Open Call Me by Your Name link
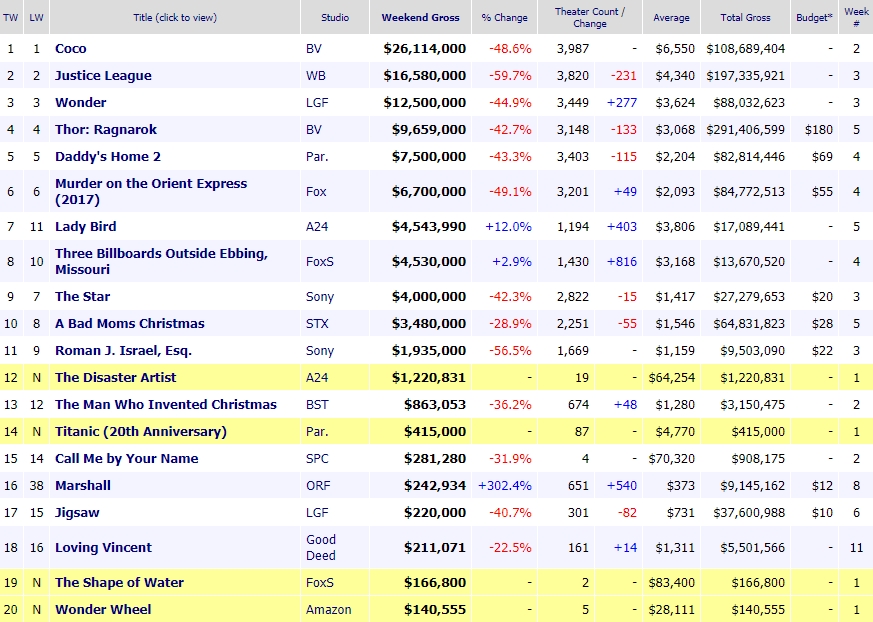This screenshot has height=622, width=873. (x=127, y=459)
